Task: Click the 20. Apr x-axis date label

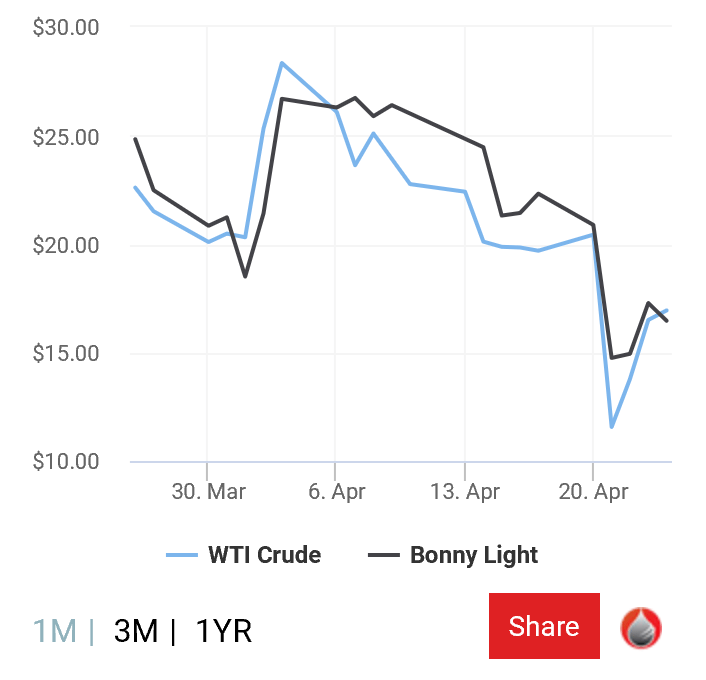Action: click(x=593, y=492)
